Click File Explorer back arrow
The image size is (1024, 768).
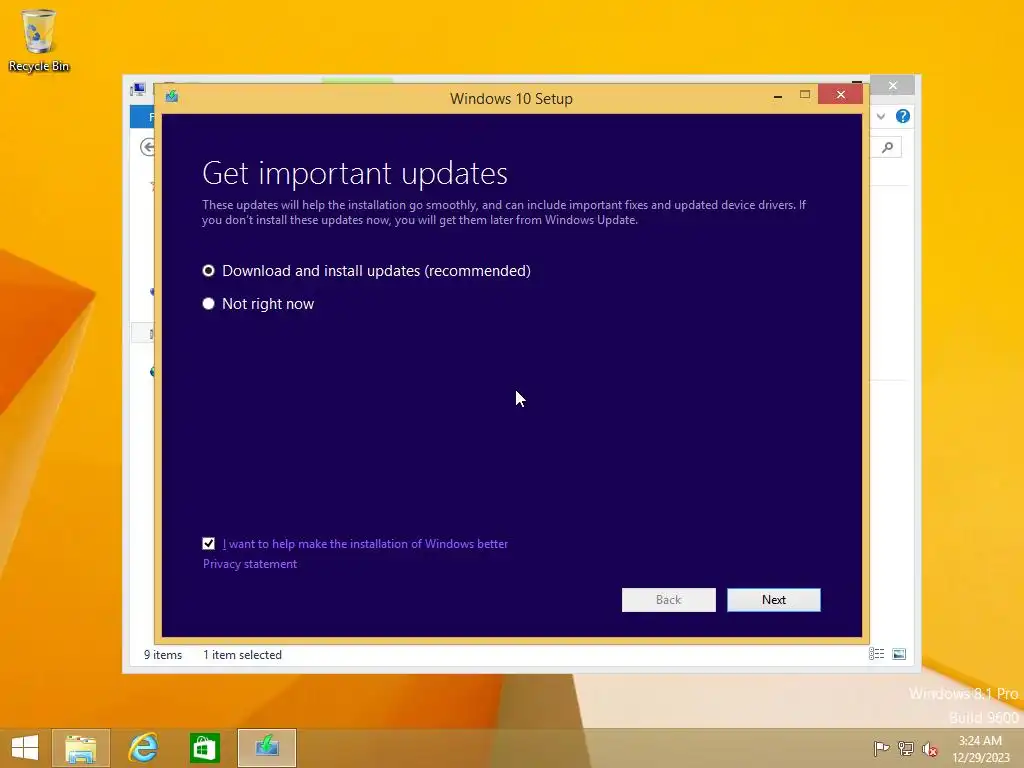tap(147, 147)
